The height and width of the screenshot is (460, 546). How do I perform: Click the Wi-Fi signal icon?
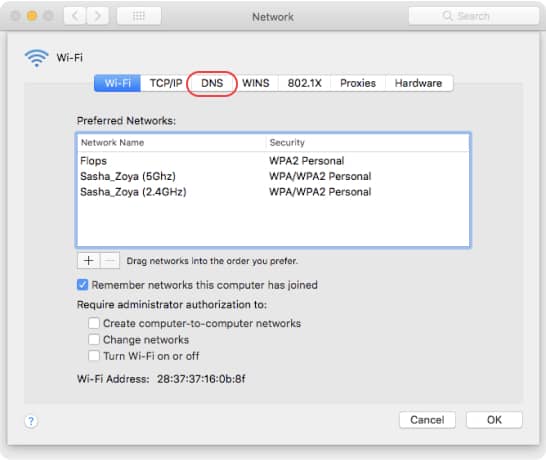[x=36, y=58]
